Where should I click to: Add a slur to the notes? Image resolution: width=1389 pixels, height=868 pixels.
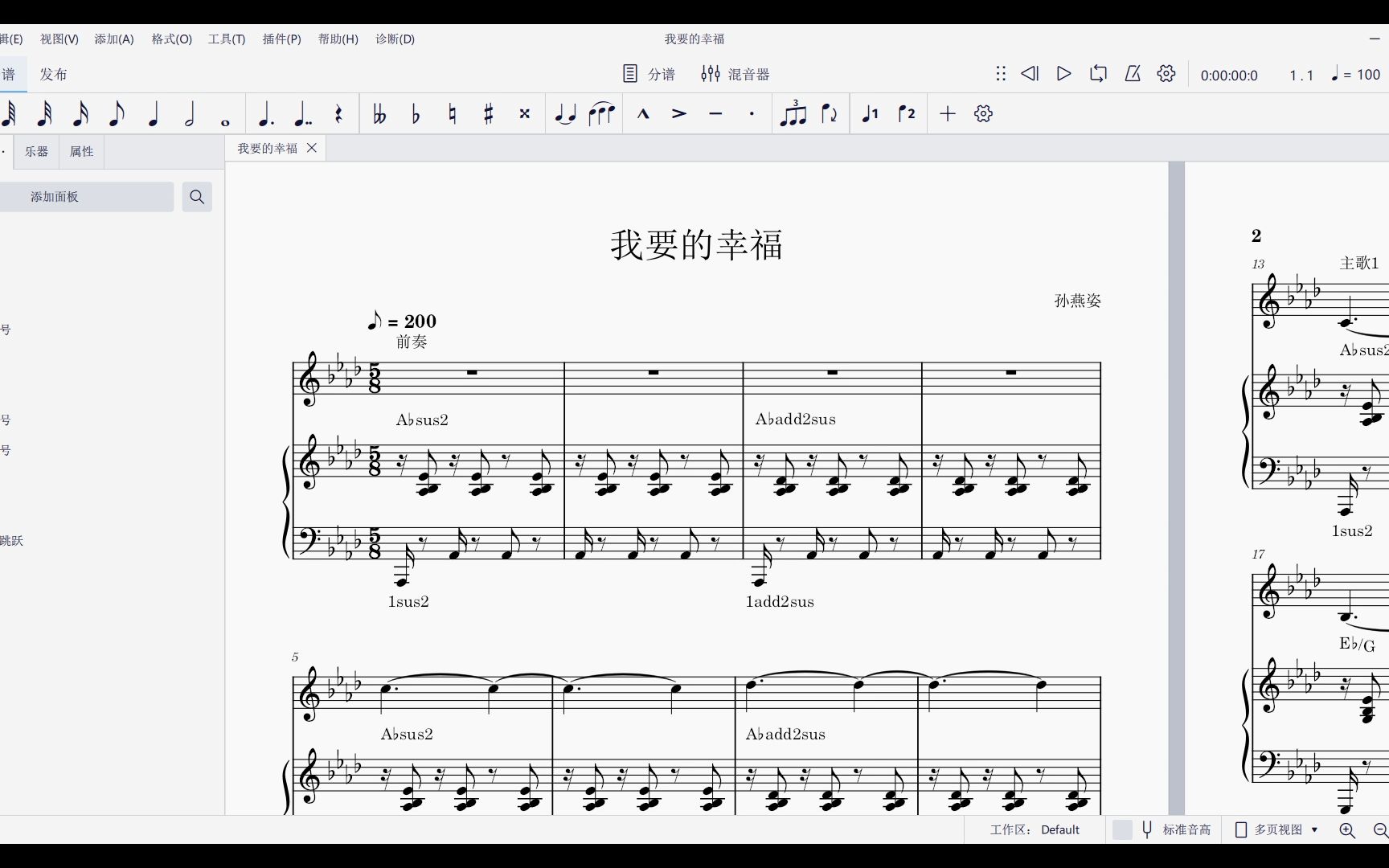coord(601,114)
